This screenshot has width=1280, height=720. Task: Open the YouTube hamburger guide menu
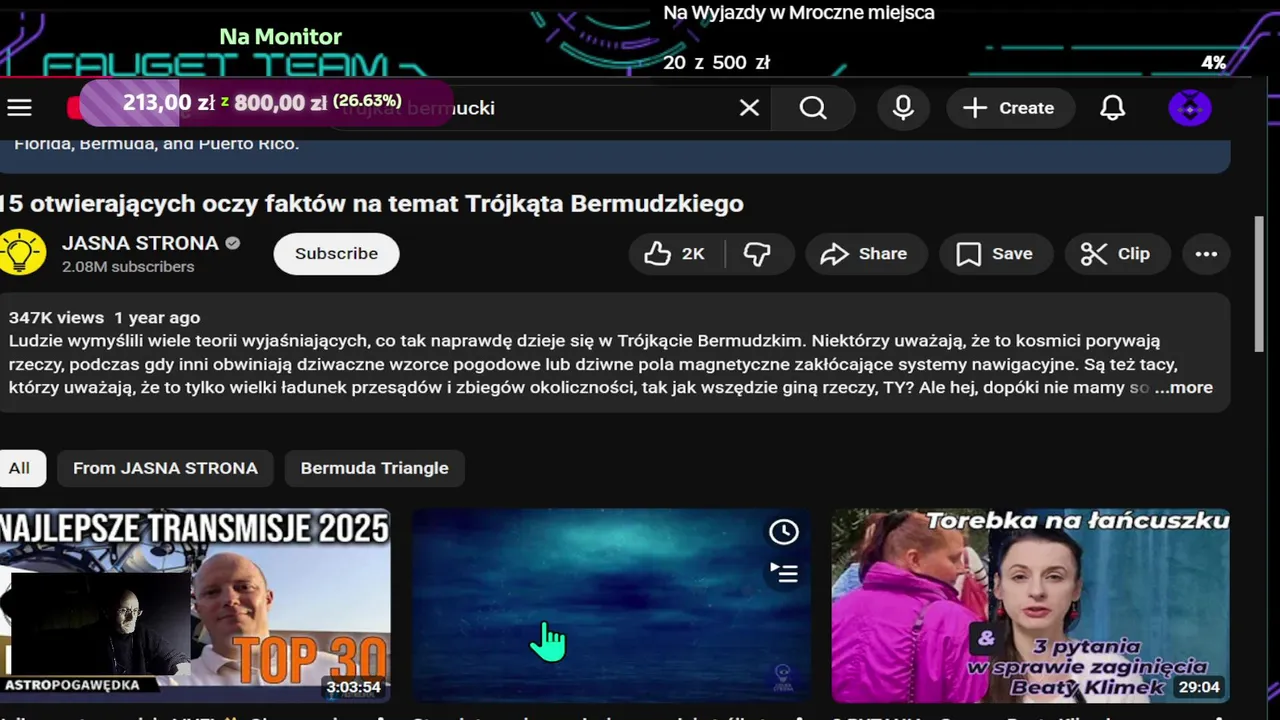(20, 108)
